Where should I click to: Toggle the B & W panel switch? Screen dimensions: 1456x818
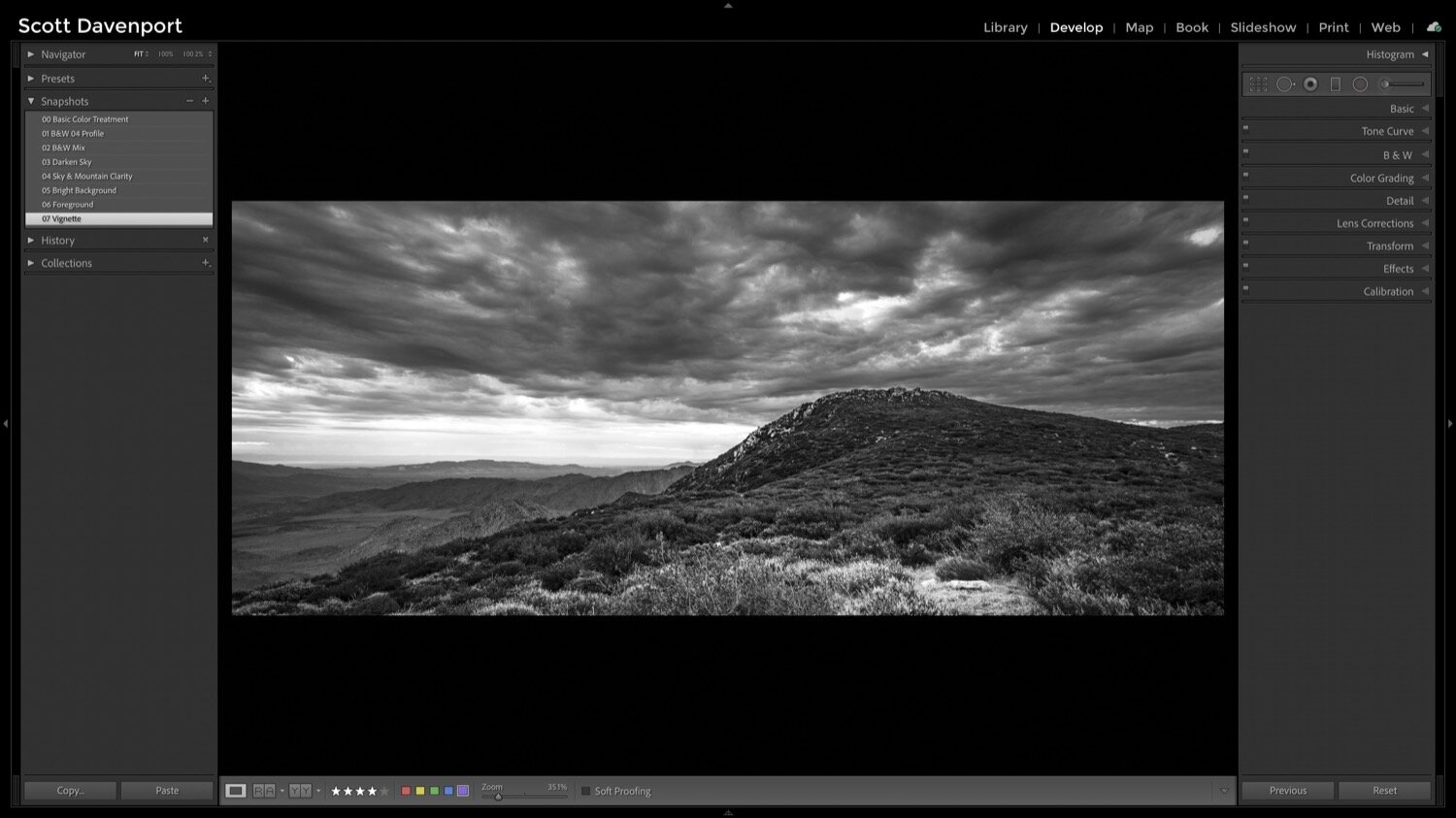(x=1245, y=151)
